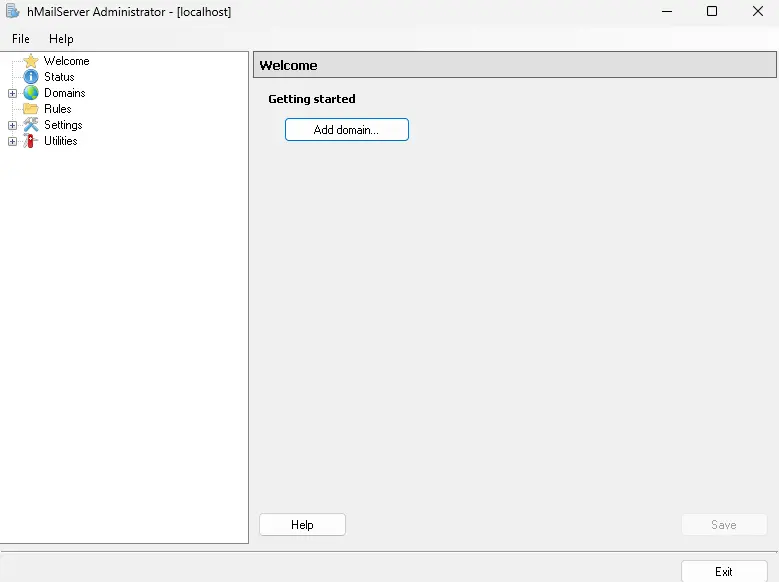Select the Welcome tree label

67,61
